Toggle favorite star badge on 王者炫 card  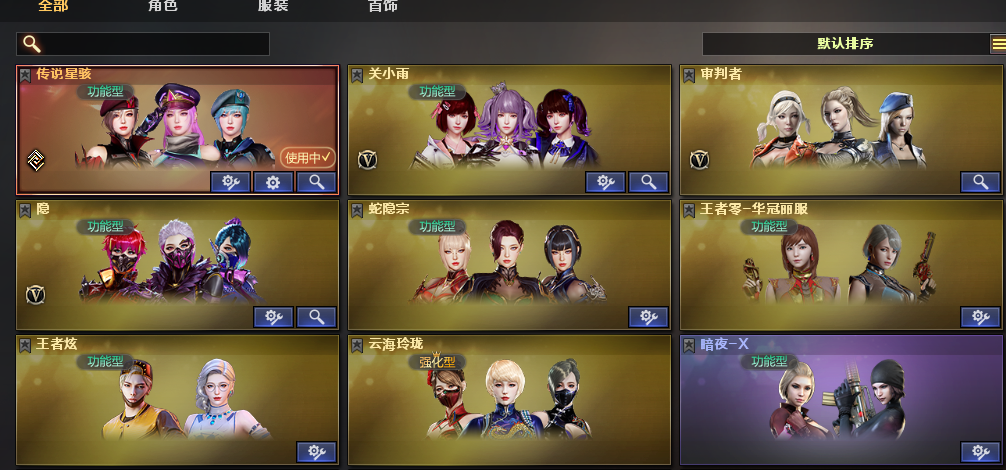(x=25, y=345)
